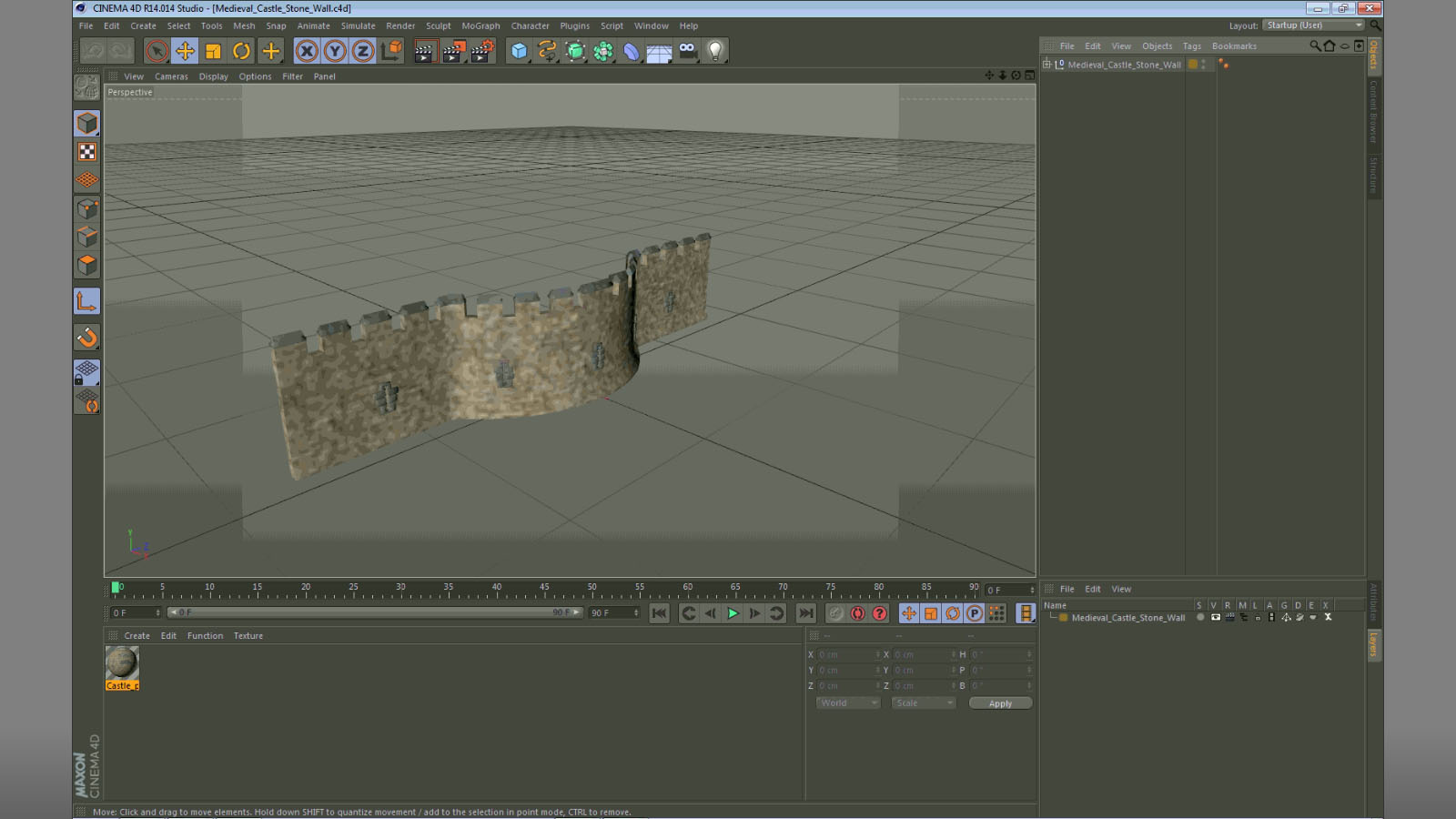The width and height of the screenshot is (1456, 819).
Task: Add a light bulb object
Action: coord(715,51)
